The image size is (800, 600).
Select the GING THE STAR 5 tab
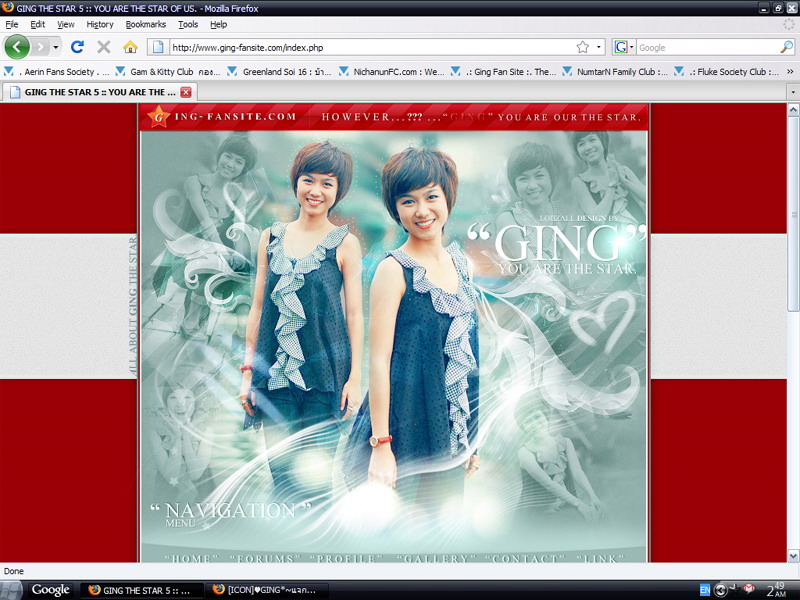pyautogui.click(x=100, y=92)
